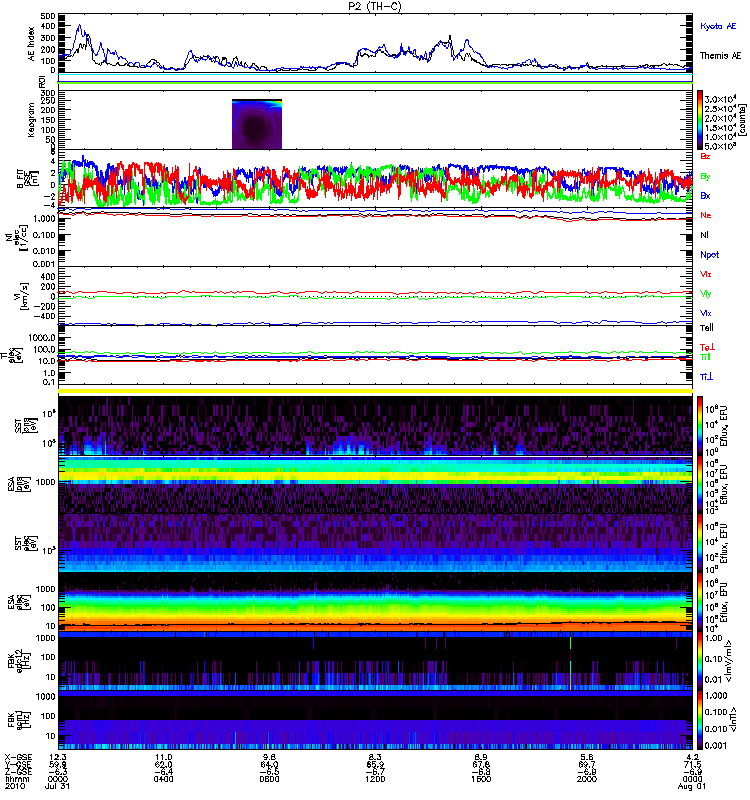This screenshot has width=750, height=800.
Task: Click the 11.0 X-GSE position value
Action: (164, 757)
